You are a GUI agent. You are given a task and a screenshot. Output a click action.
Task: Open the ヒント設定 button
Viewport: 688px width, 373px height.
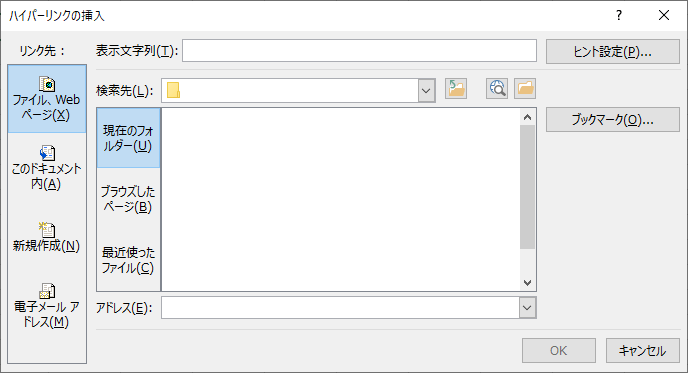613,52
